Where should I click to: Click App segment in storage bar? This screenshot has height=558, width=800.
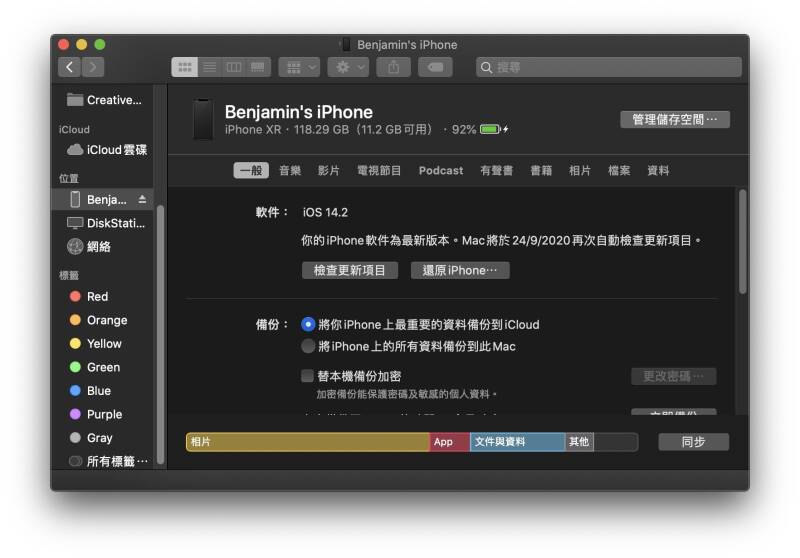(449, 442)
